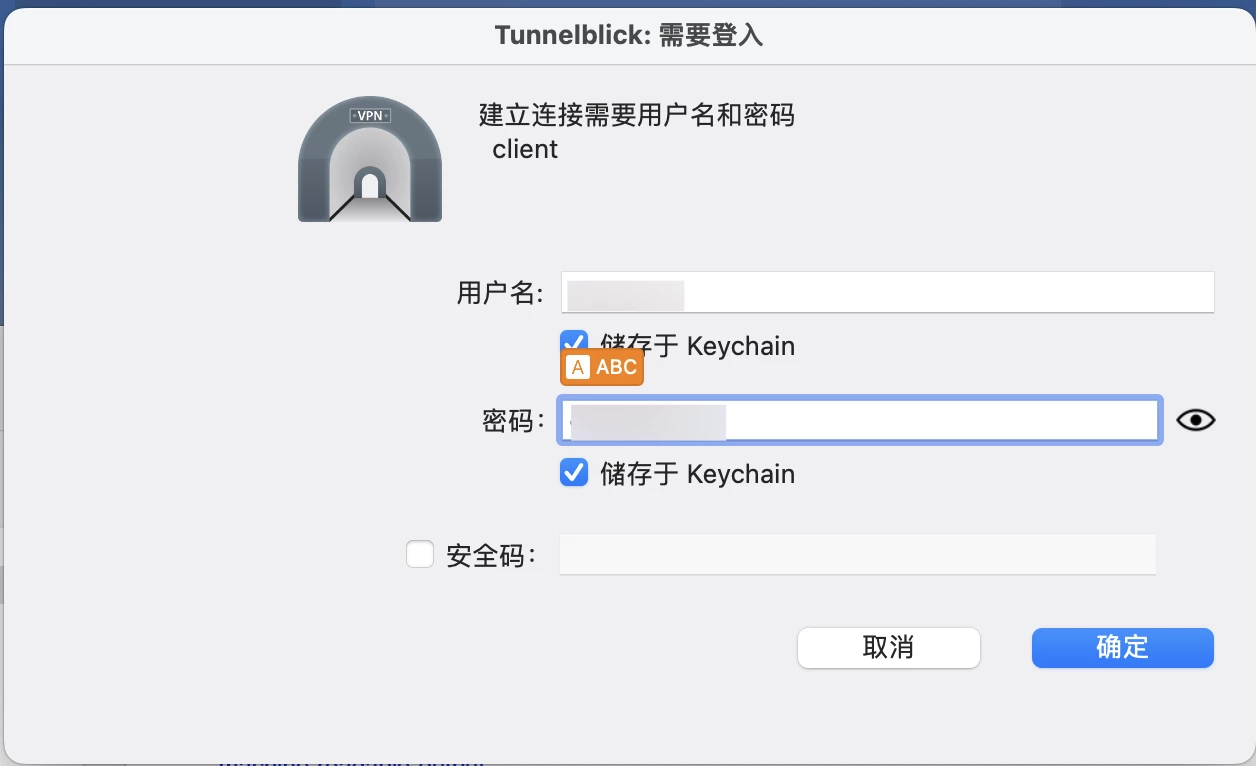Focus the 密码 password input field

pyautogui.click(x=860, y=421)
